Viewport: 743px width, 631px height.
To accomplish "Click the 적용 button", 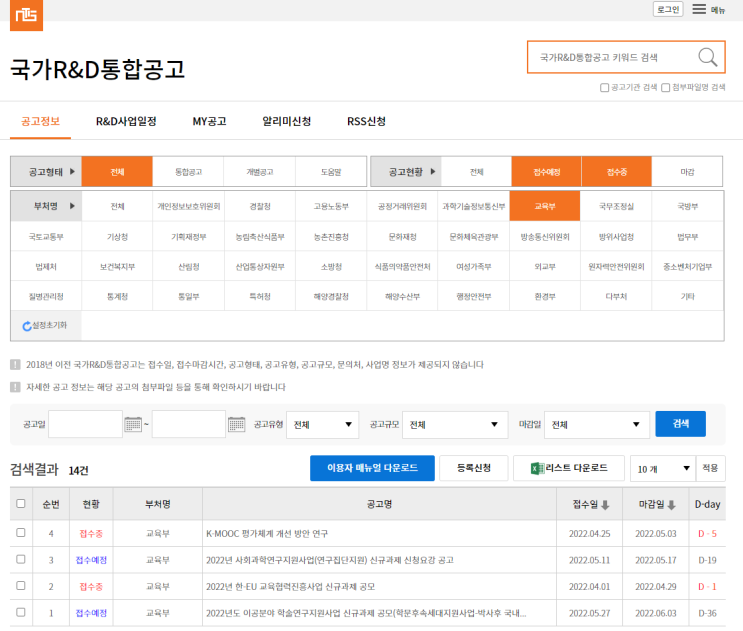I will pyautogui.click(x=710, y=468).
